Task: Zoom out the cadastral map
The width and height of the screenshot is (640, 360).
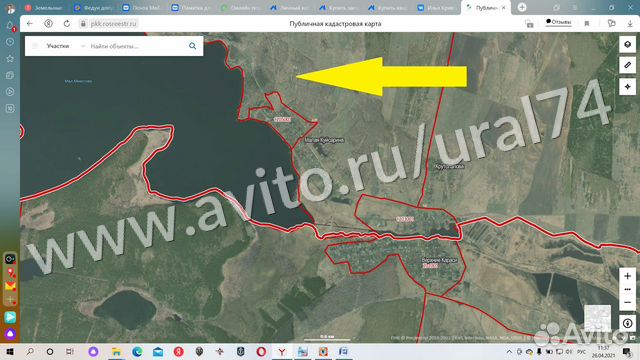Action: click(x=627, y=302)
